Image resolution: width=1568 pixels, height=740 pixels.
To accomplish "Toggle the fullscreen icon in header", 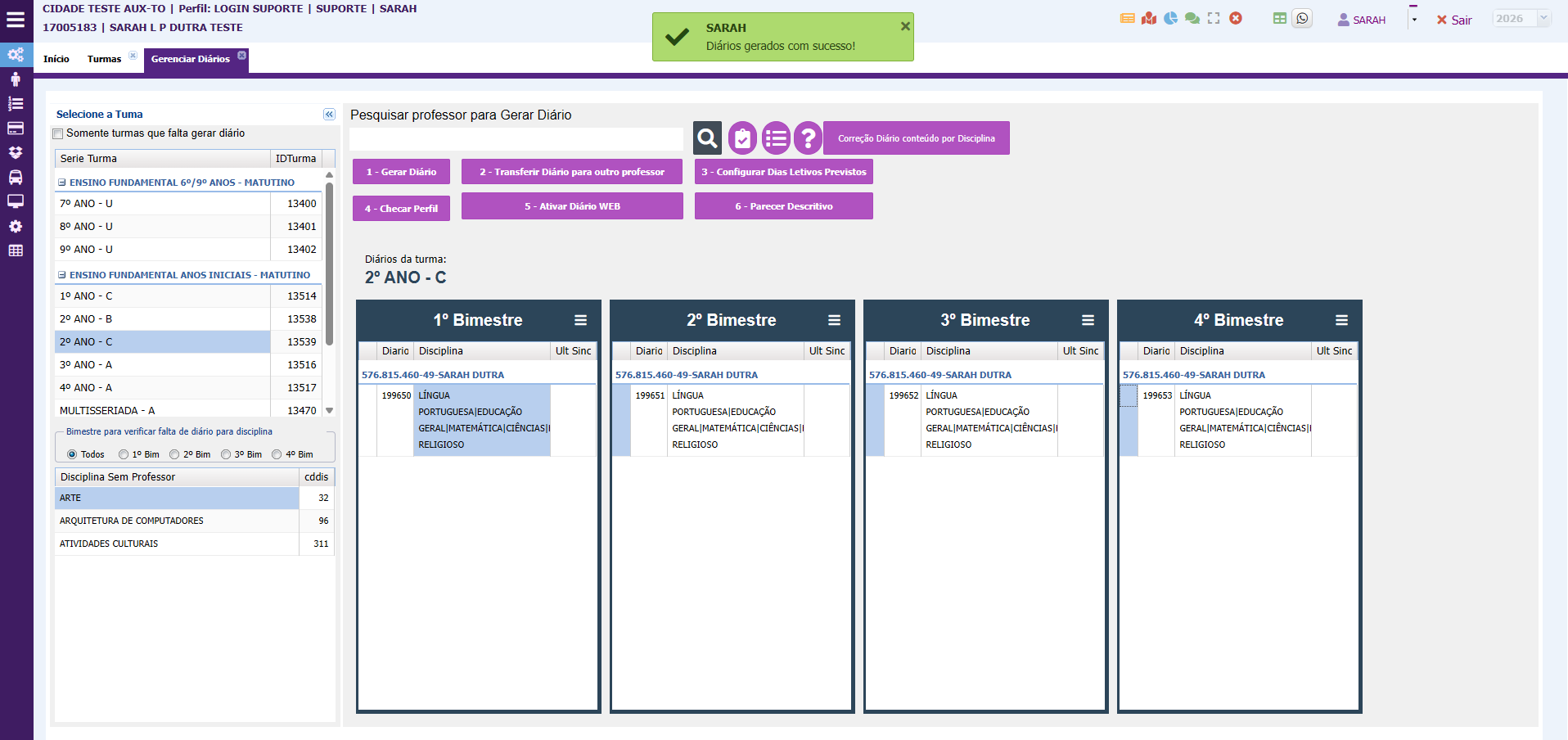I will 1214,18.
